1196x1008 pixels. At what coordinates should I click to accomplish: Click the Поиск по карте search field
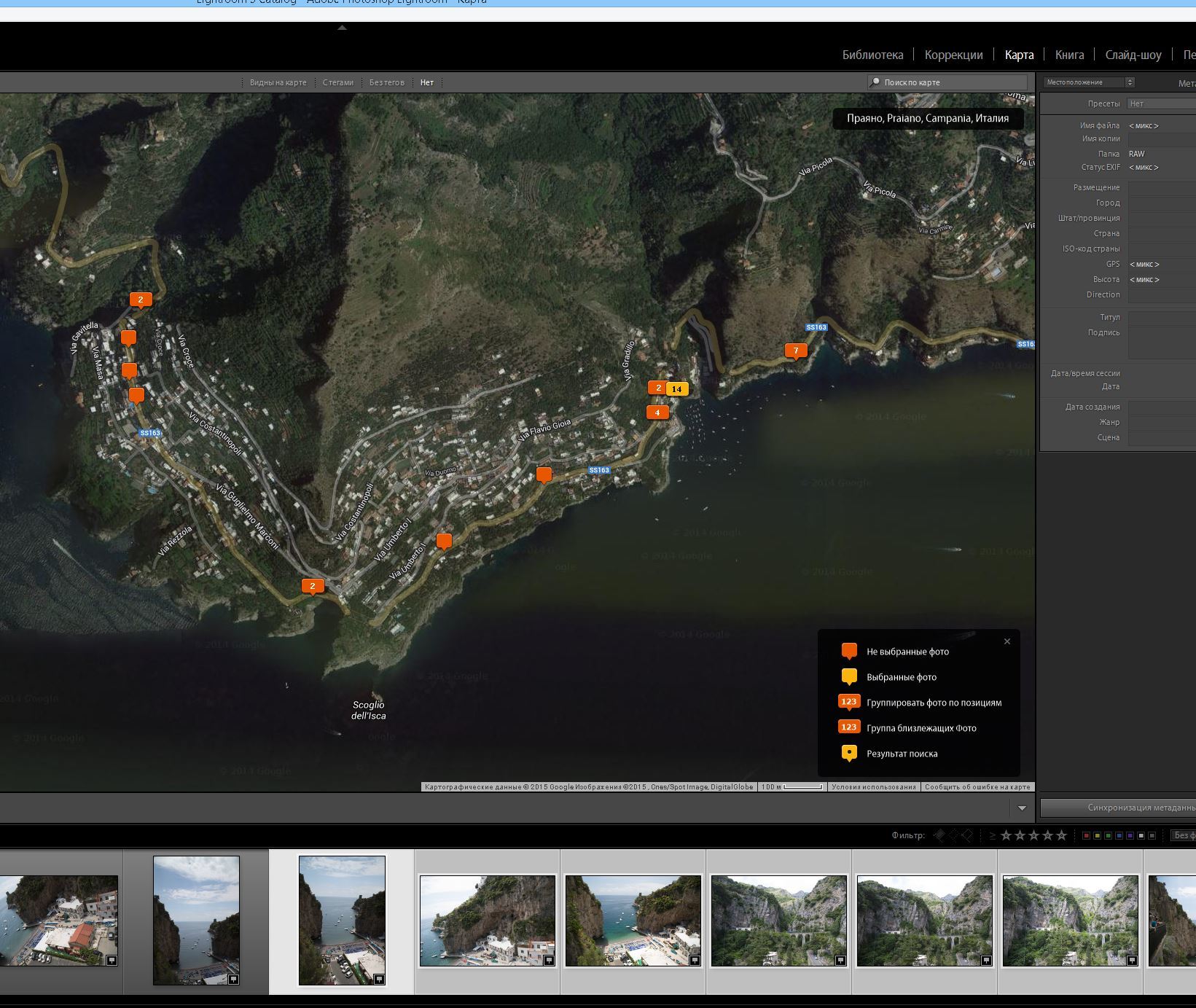(x=947, y=82)
